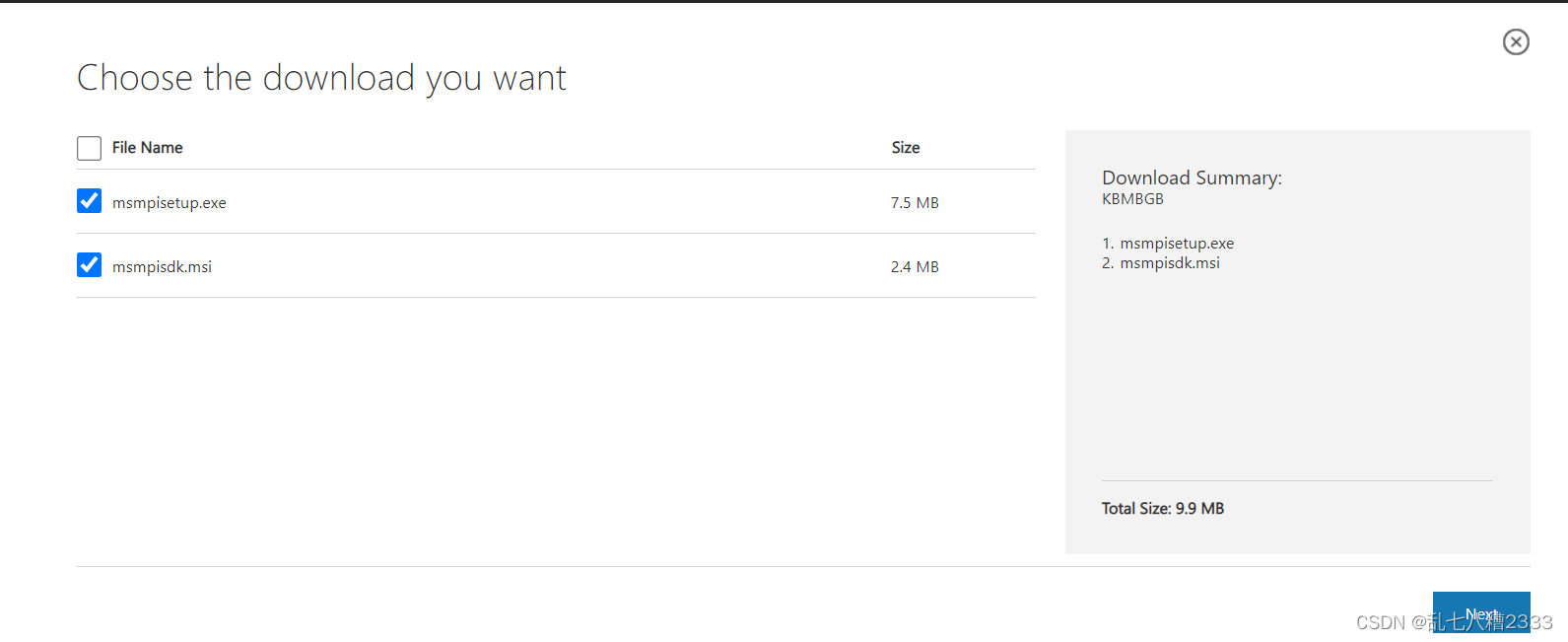Image resolution: width=1568 pixels, height=642 pixels.
Task: Click the Download Summary heading
Action: (x=1192, y=178)
